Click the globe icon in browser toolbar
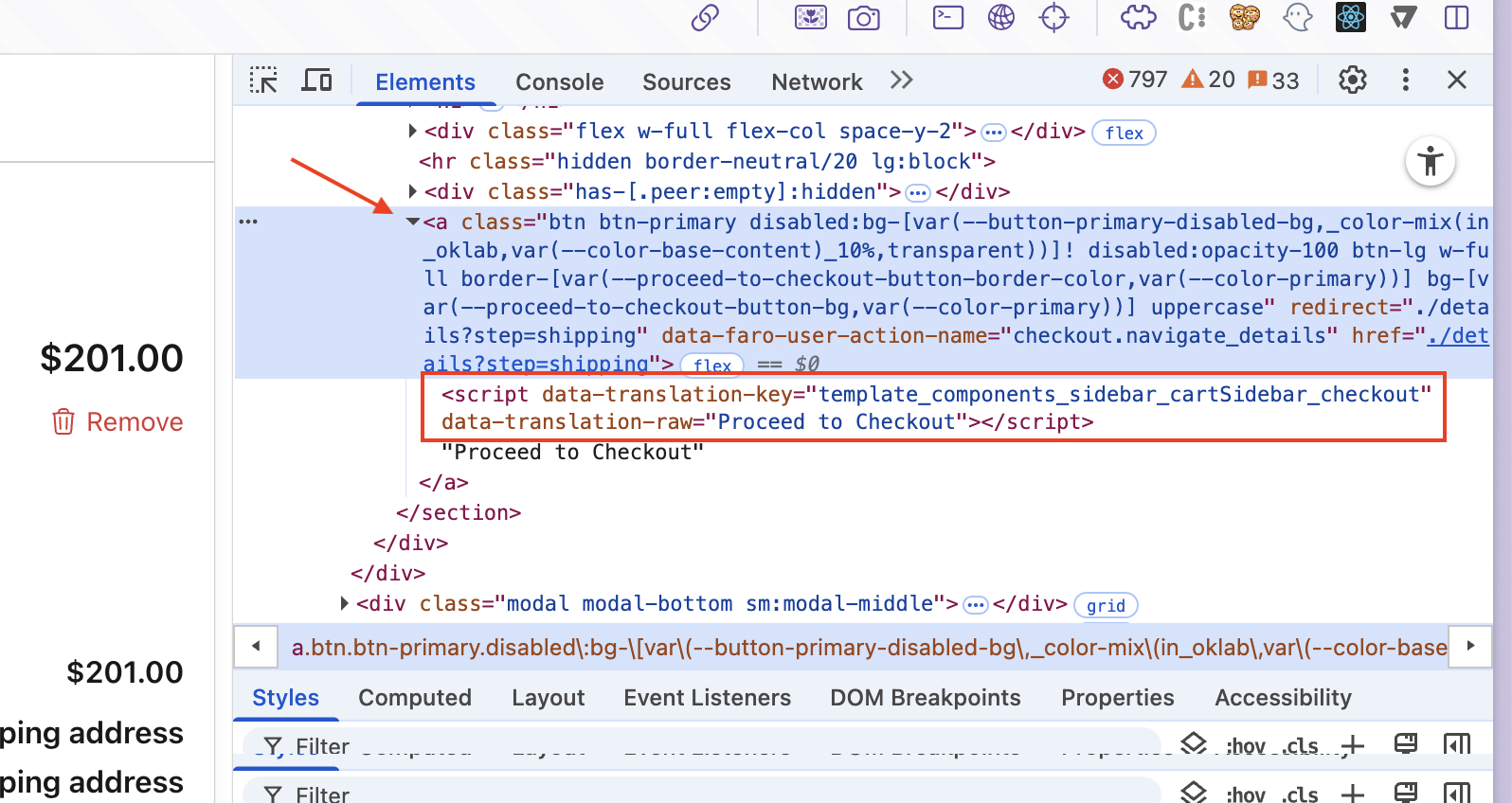 (1001, 18)
